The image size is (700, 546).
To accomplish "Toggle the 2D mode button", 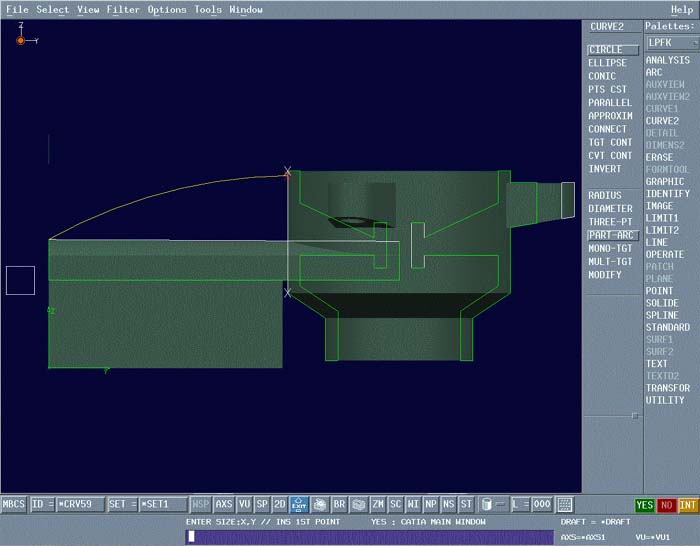I will [280, 505].
